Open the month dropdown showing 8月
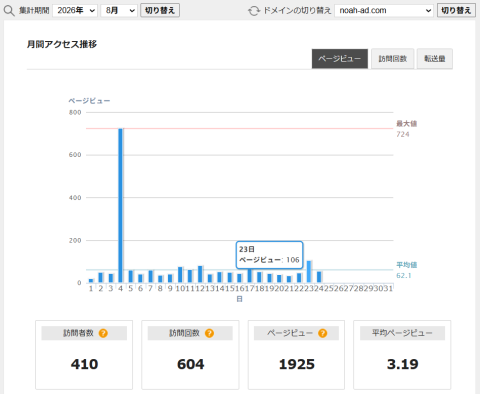The height and width of the screenshot is (394, 480). 119,11
